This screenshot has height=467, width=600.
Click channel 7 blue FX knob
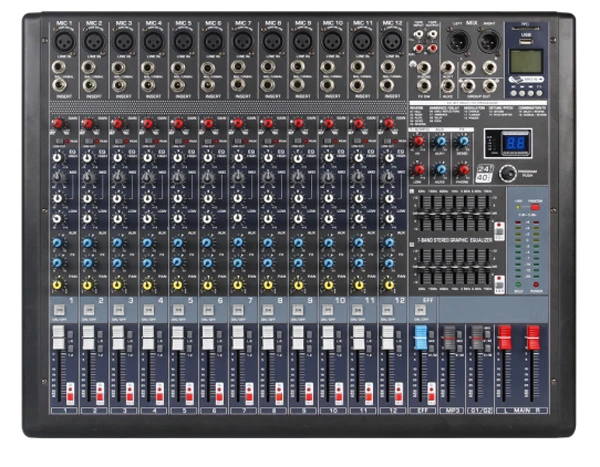coord(238,263)
